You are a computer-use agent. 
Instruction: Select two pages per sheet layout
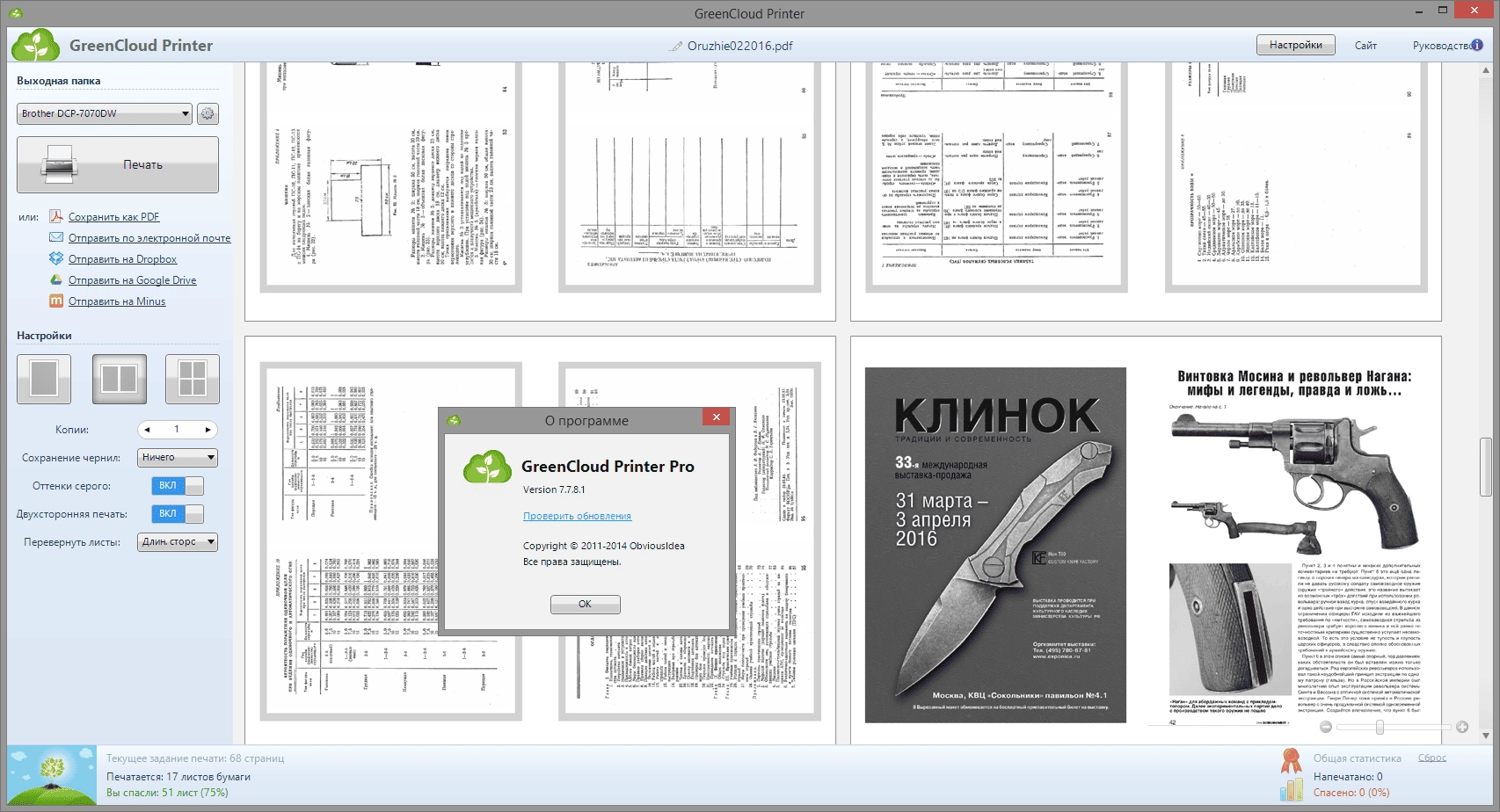[119, 379]
